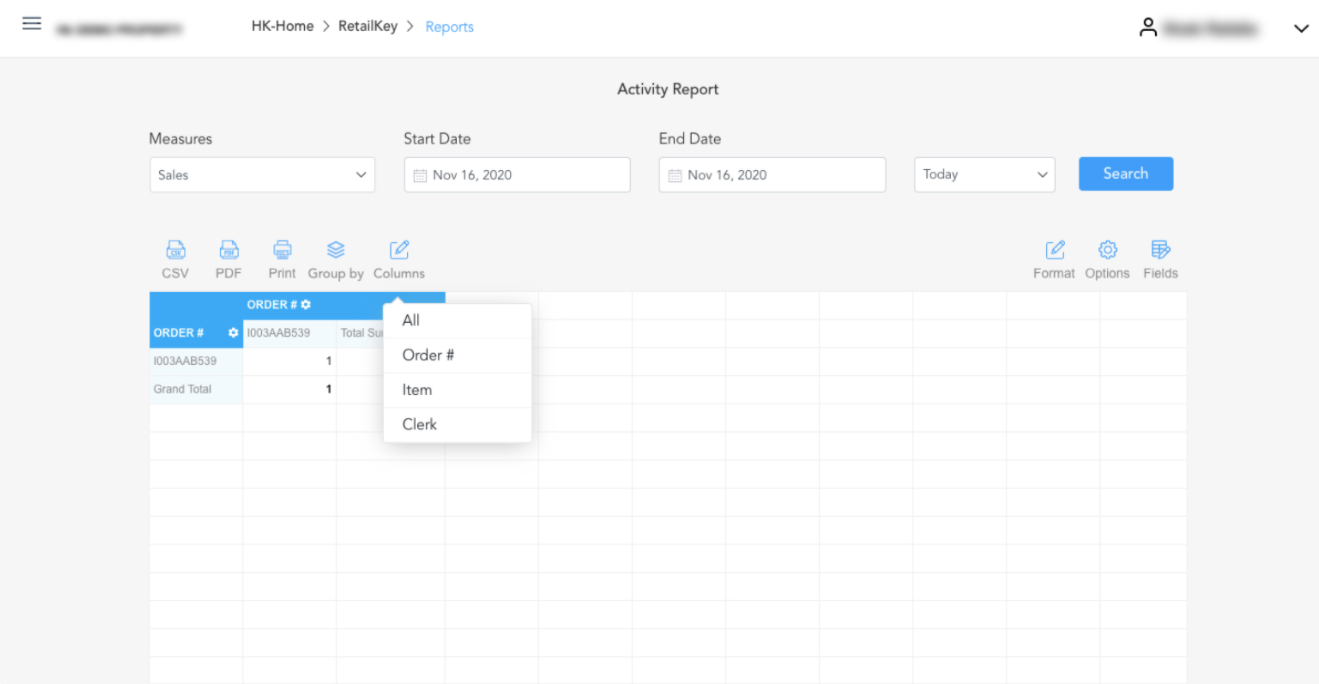Click calendar icon in Start Date field
Viewport: 1319px width, 684px height.
pos(420,175)
